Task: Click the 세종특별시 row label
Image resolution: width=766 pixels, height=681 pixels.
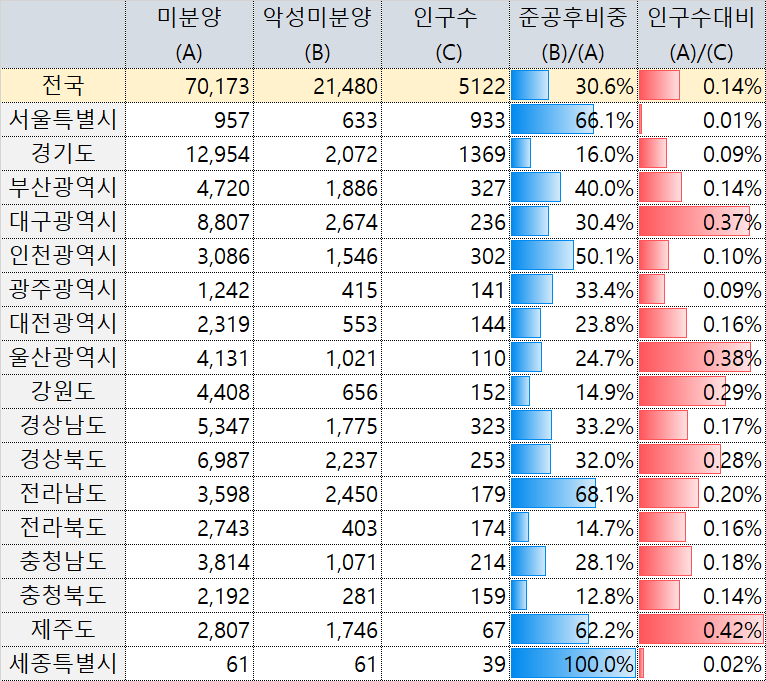Action: 63,663
